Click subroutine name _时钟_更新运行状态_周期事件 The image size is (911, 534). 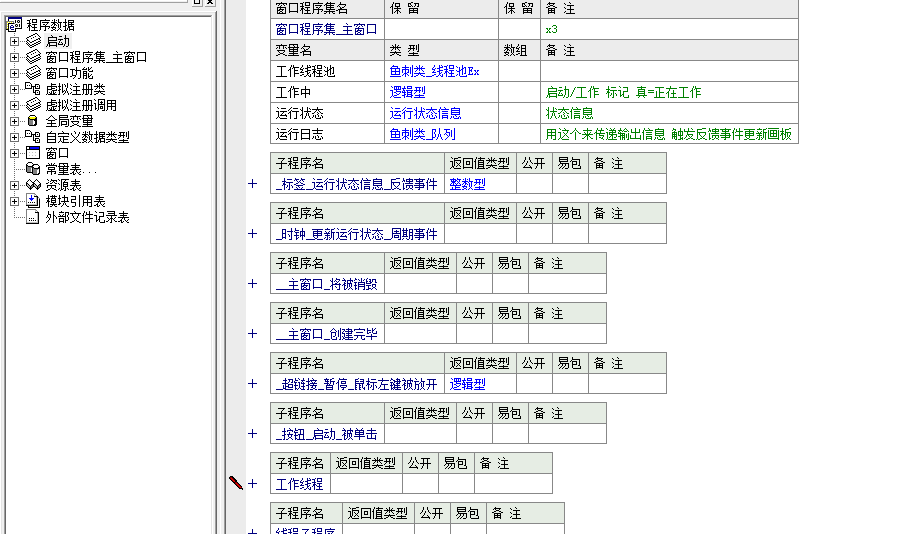click(357, 234)
